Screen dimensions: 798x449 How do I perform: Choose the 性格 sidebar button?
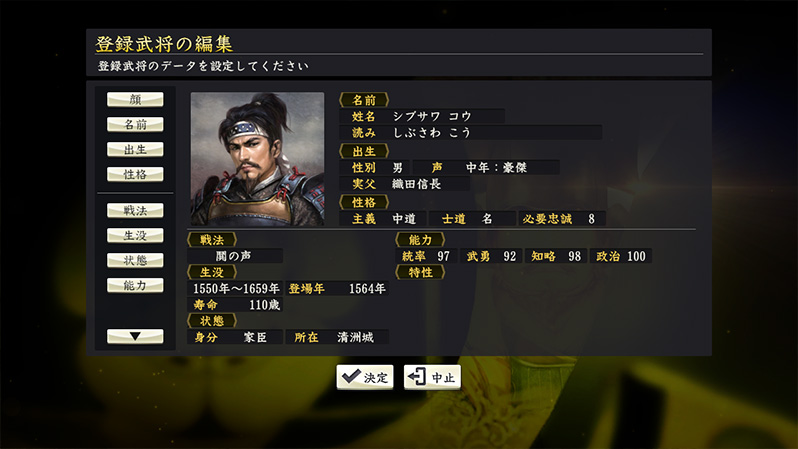click(135, 174)
